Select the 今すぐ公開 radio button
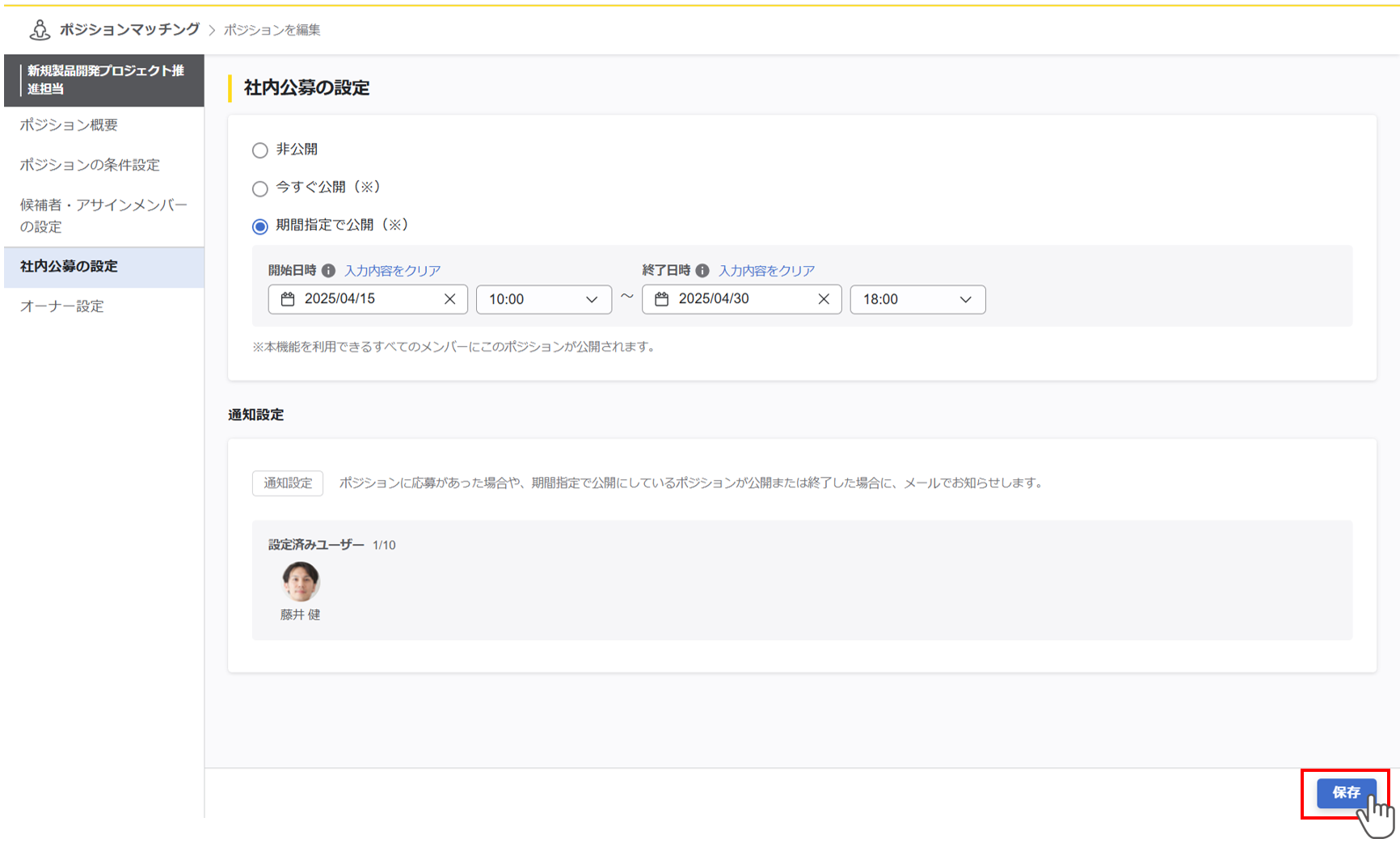Image resolution: width=1400 pixels, height=843 pixels. [259, 188]
